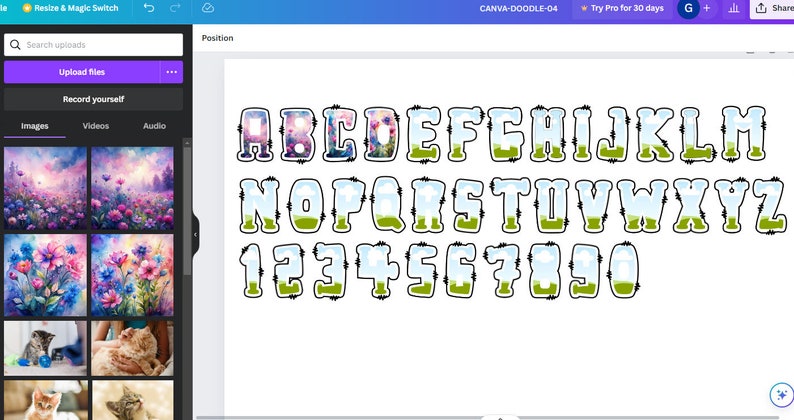Select the orange and white kitten thumbnail
The height and width of the screenshot is (420, 794).
tap(46, 400)
